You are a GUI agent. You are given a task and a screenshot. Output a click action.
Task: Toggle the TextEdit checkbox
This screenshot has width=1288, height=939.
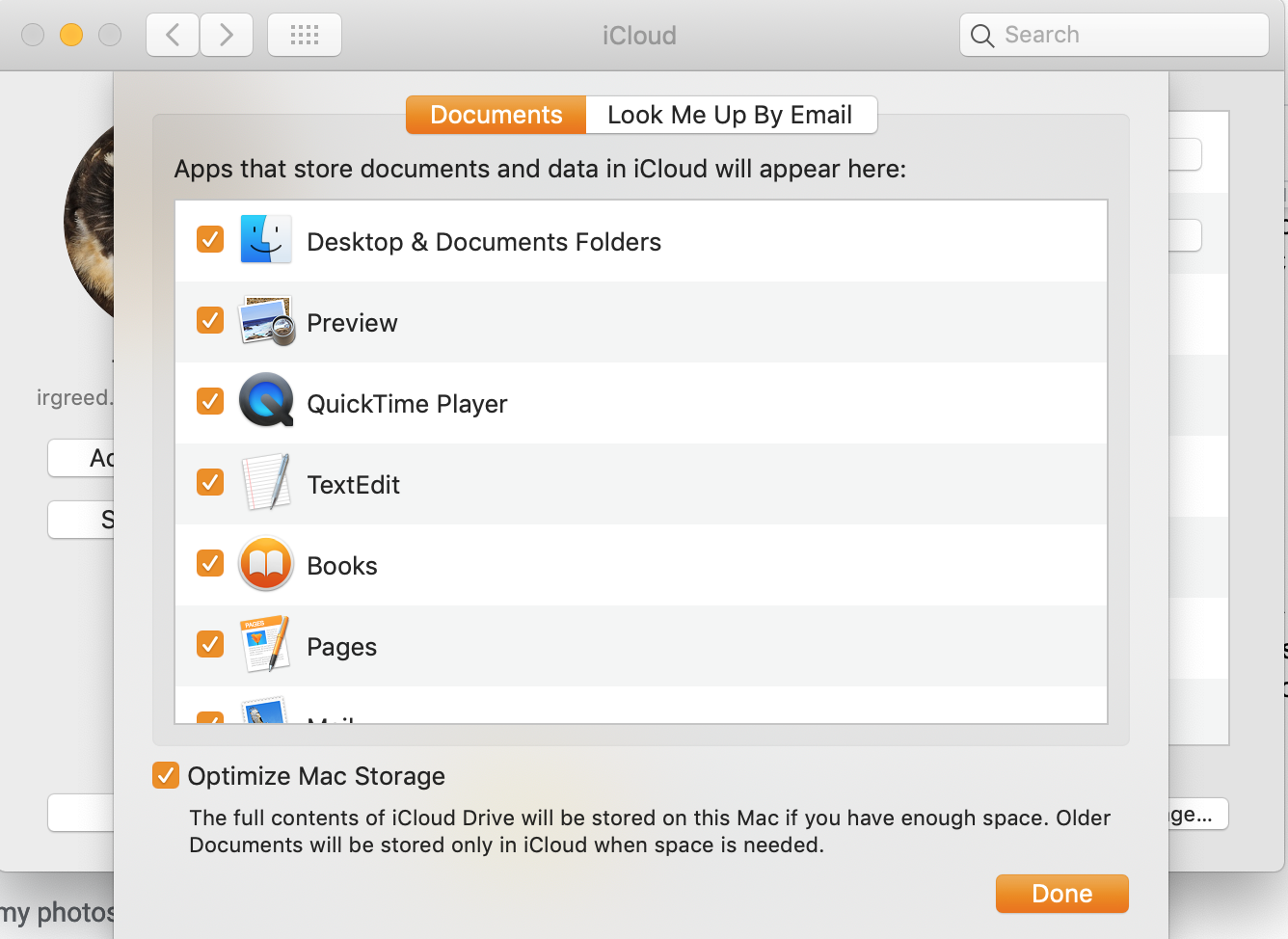point(210,482)
